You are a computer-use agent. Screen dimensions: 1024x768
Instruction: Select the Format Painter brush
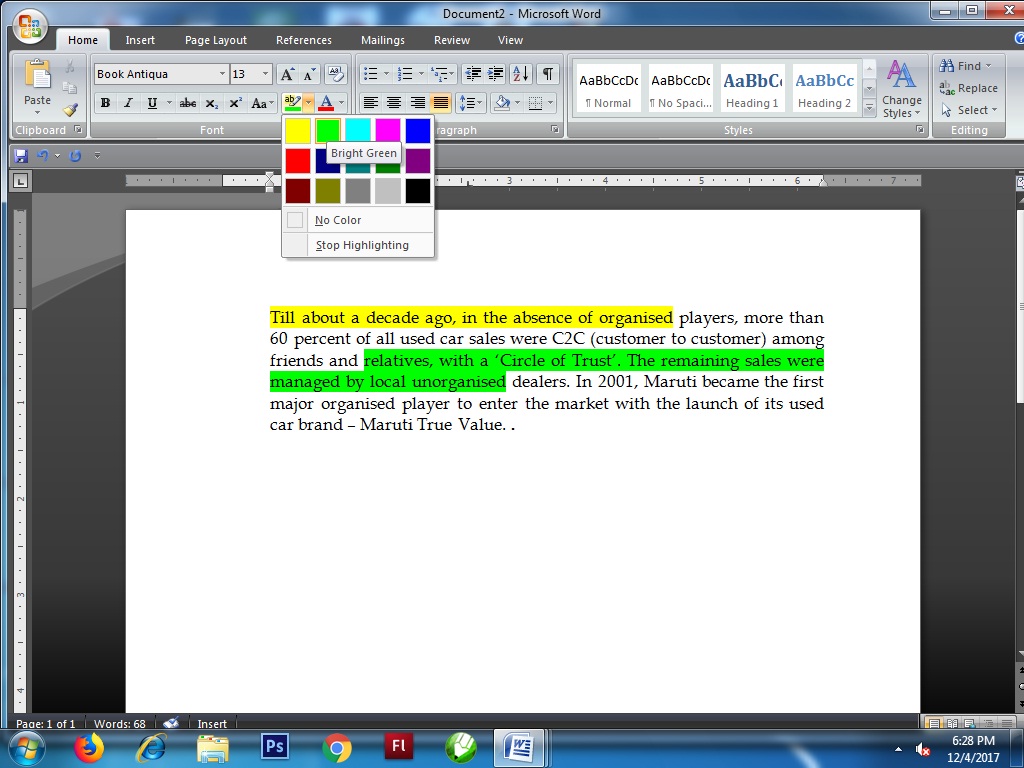(70, 110)
